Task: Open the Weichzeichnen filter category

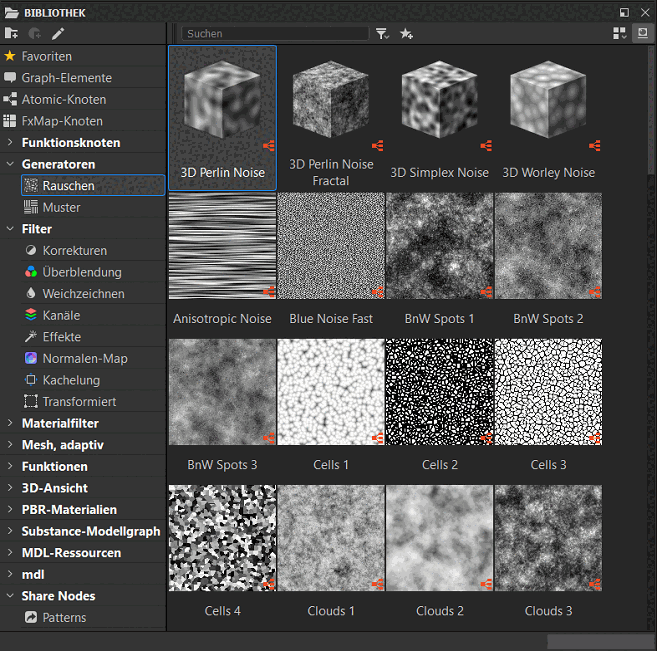Action: (x=93, y=294)
